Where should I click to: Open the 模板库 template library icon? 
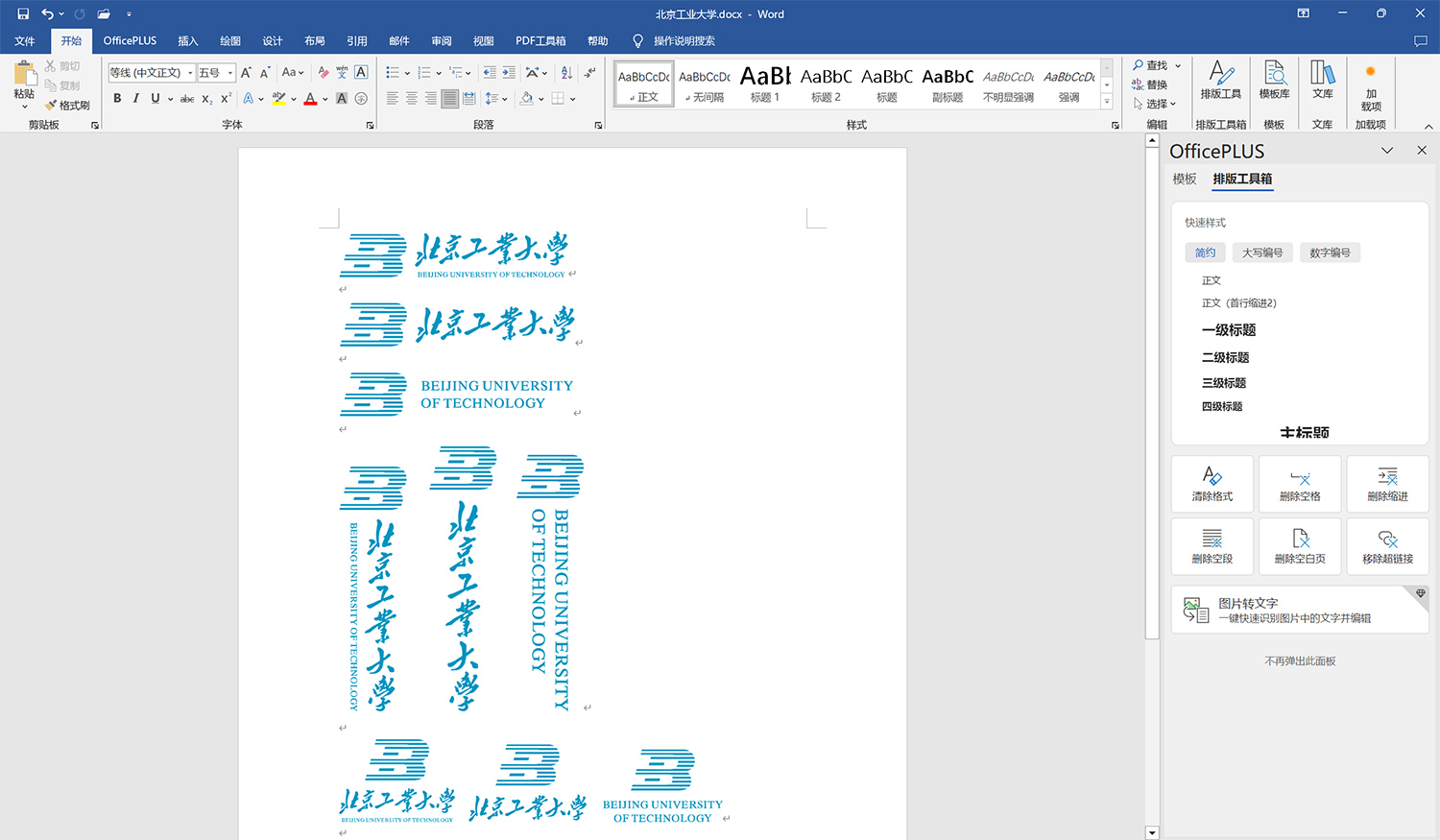click(x=1274, y=81)
